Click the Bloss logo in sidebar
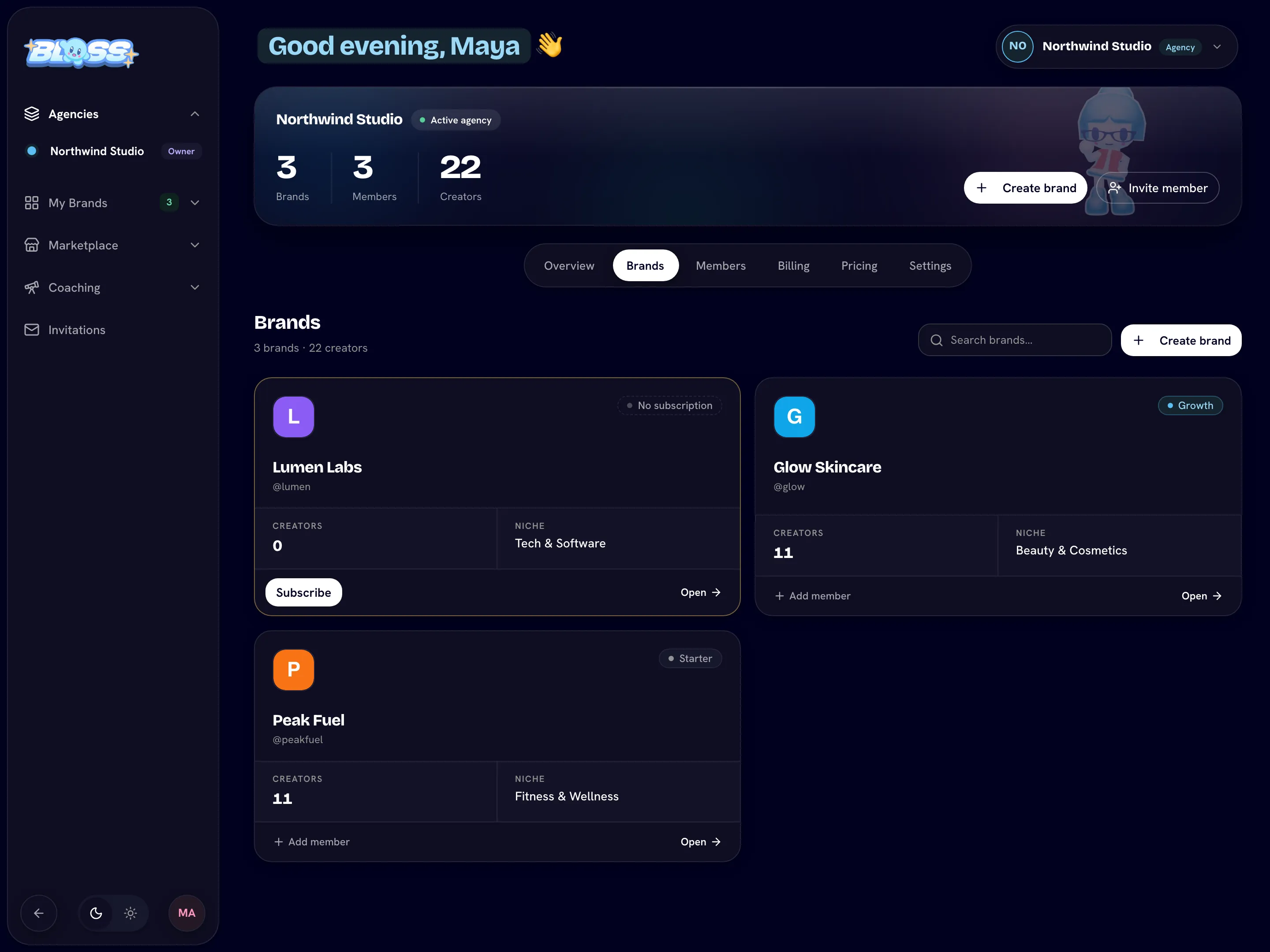Screen dimensions: 1270x952 [x=81, y=53]
